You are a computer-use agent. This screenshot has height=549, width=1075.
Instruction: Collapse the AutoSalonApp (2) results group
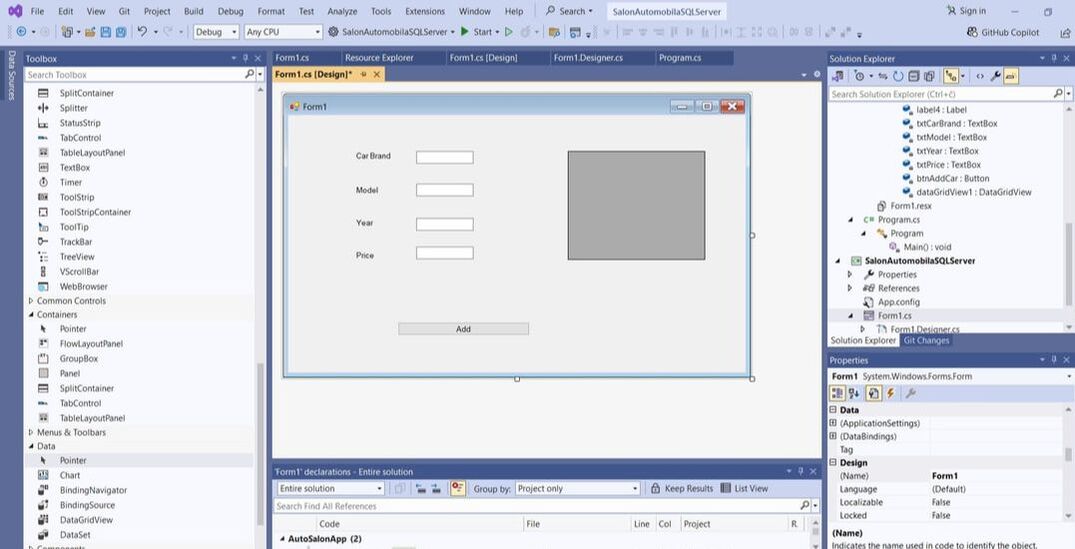282,539
